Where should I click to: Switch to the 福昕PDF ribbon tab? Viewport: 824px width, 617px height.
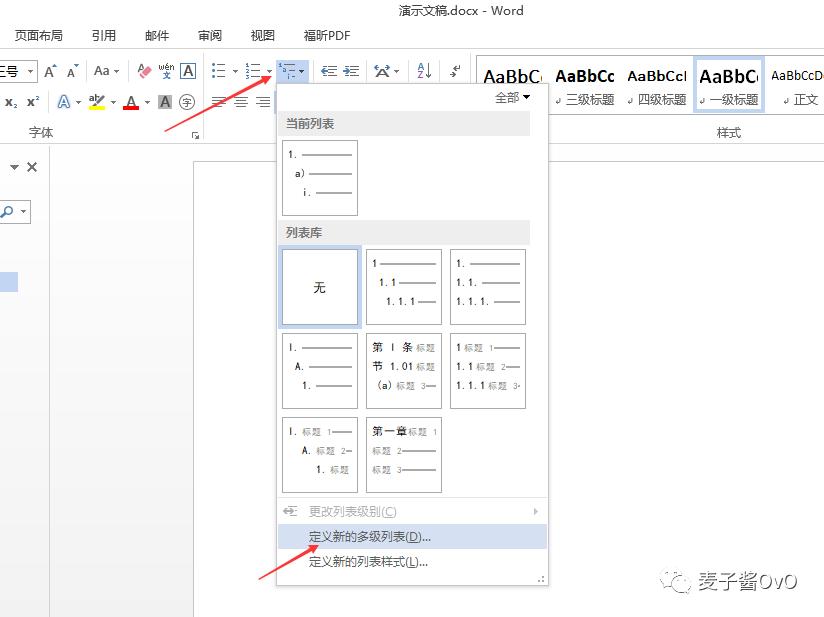(327, 35)
